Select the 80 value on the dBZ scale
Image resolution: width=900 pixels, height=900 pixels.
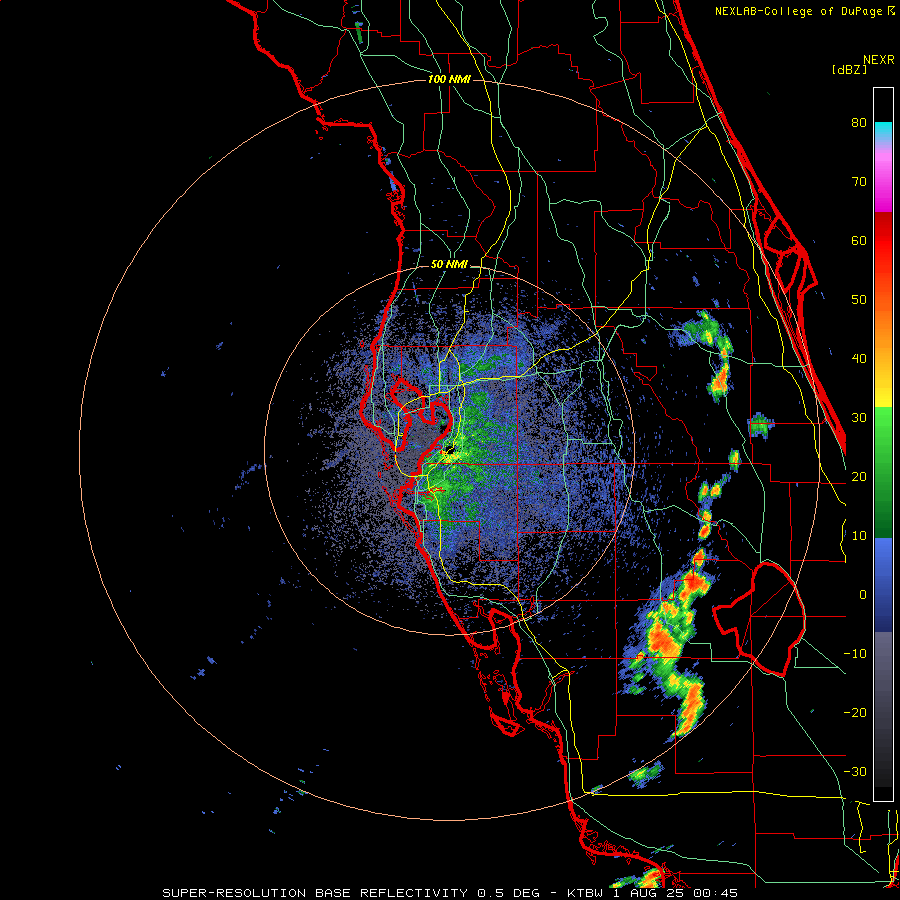859,123
